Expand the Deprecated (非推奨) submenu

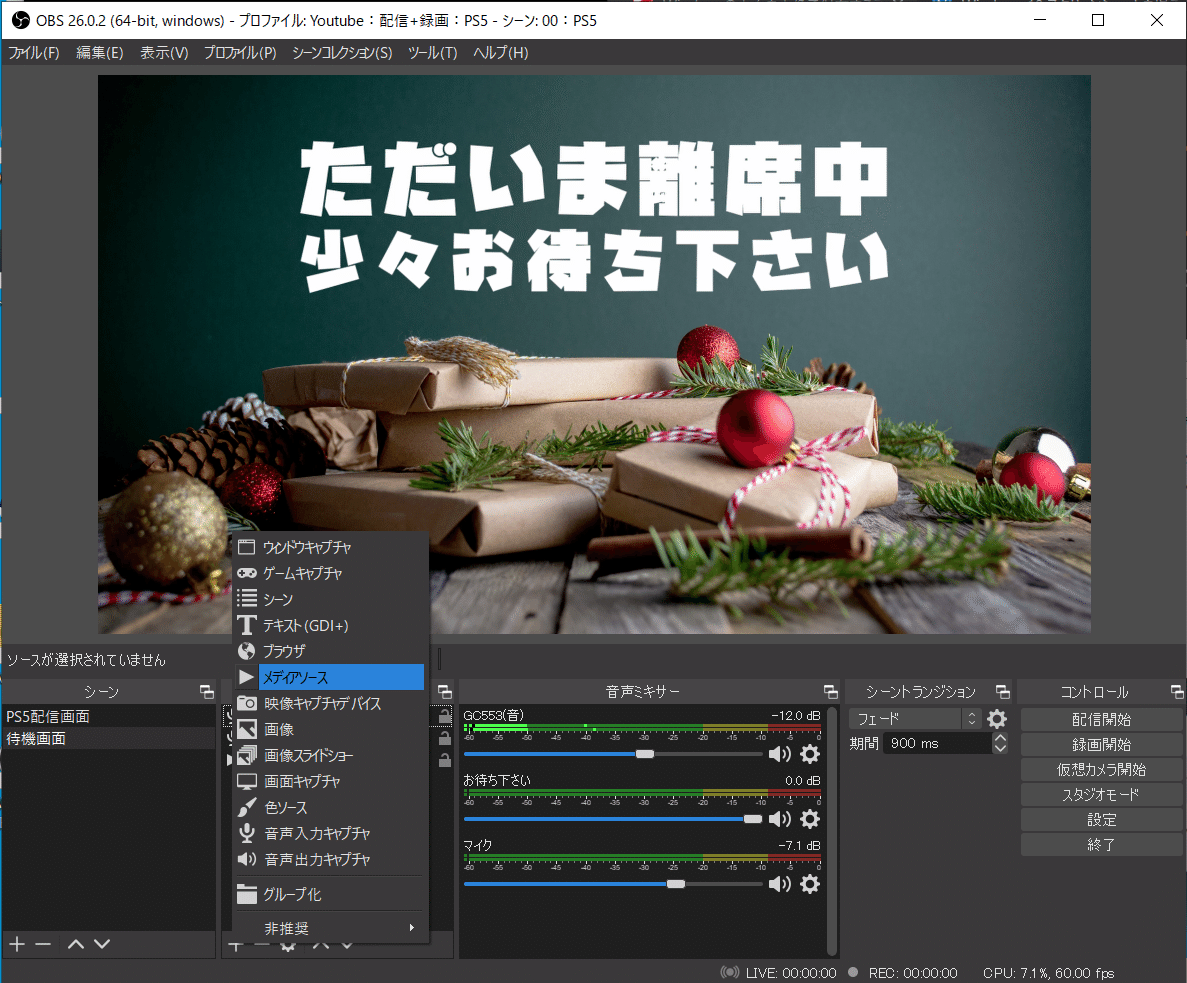[x=330, y=929]
